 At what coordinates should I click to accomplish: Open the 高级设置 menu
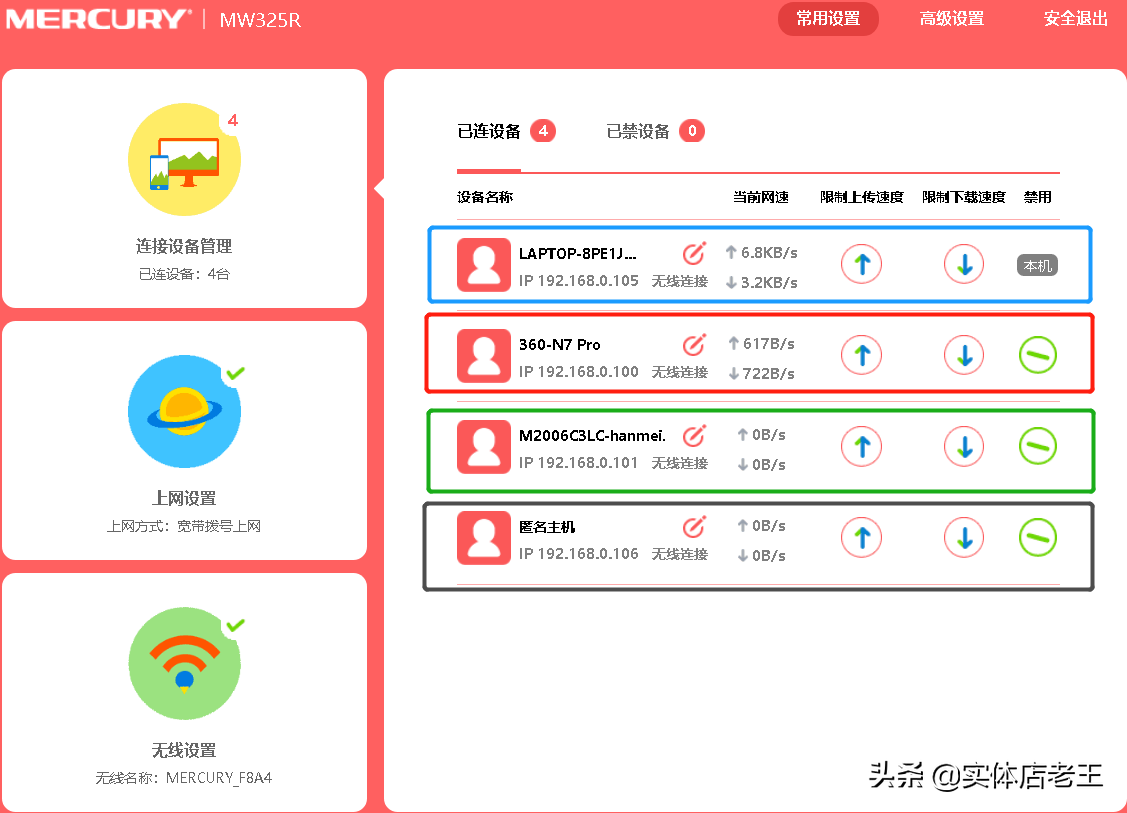pyautogui.click(x=951, y=19)
